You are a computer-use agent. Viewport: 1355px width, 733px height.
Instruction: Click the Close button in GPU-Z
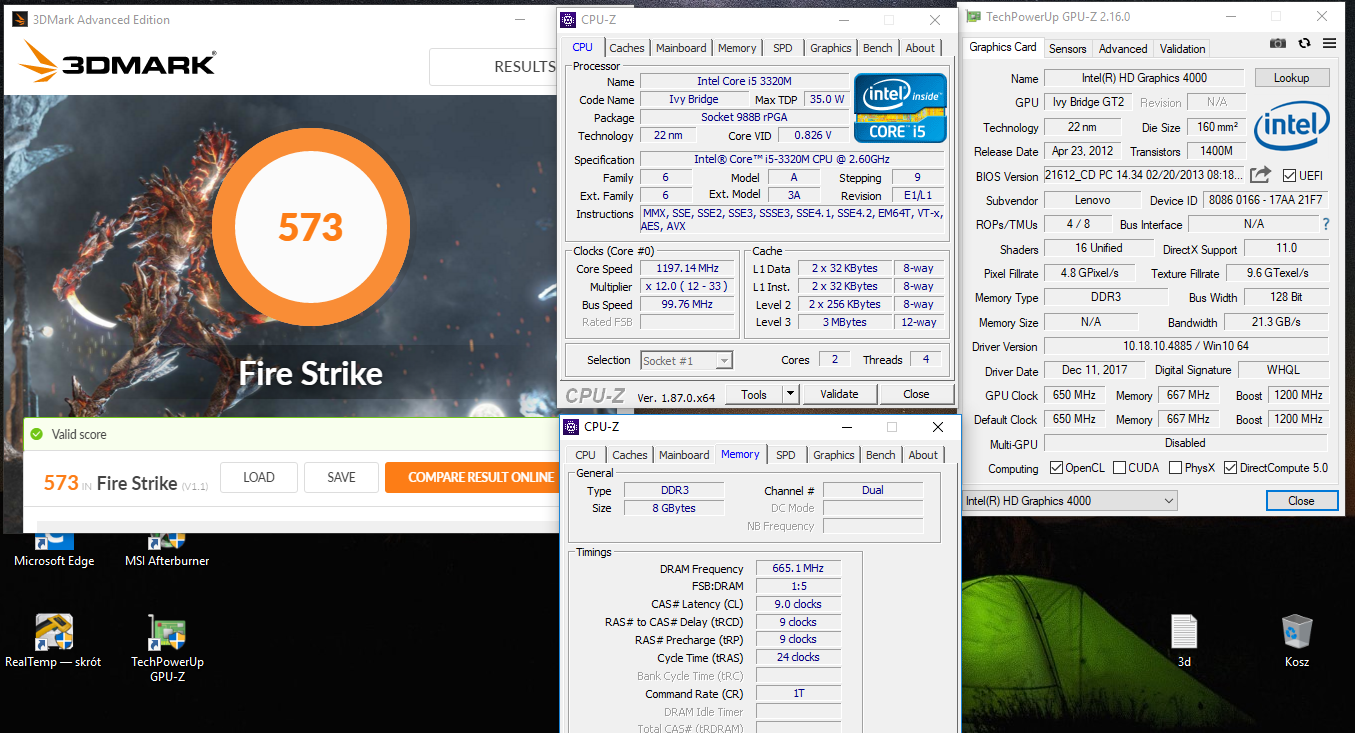(1301, 500)
